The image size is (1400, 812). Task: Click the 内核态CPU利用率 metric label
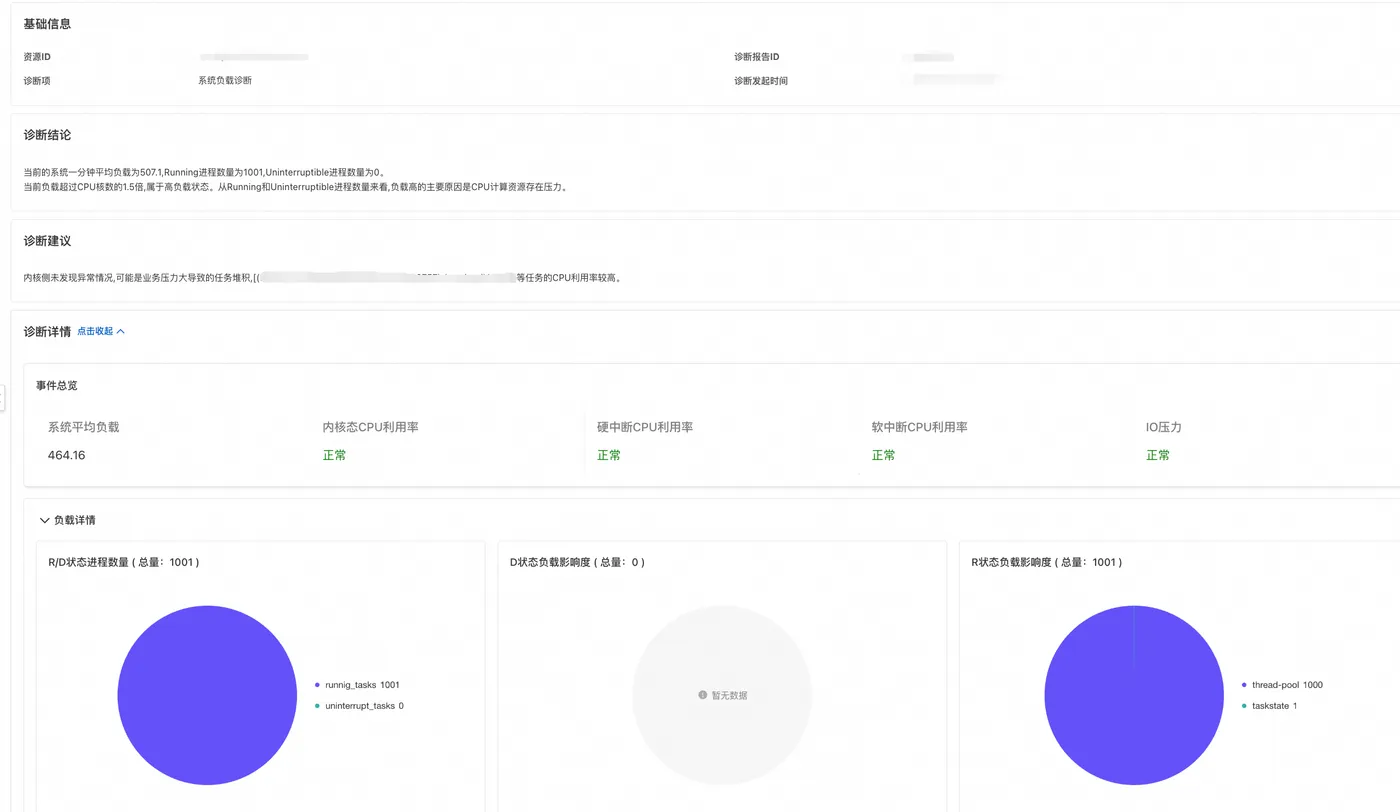(x=370, y=427)
